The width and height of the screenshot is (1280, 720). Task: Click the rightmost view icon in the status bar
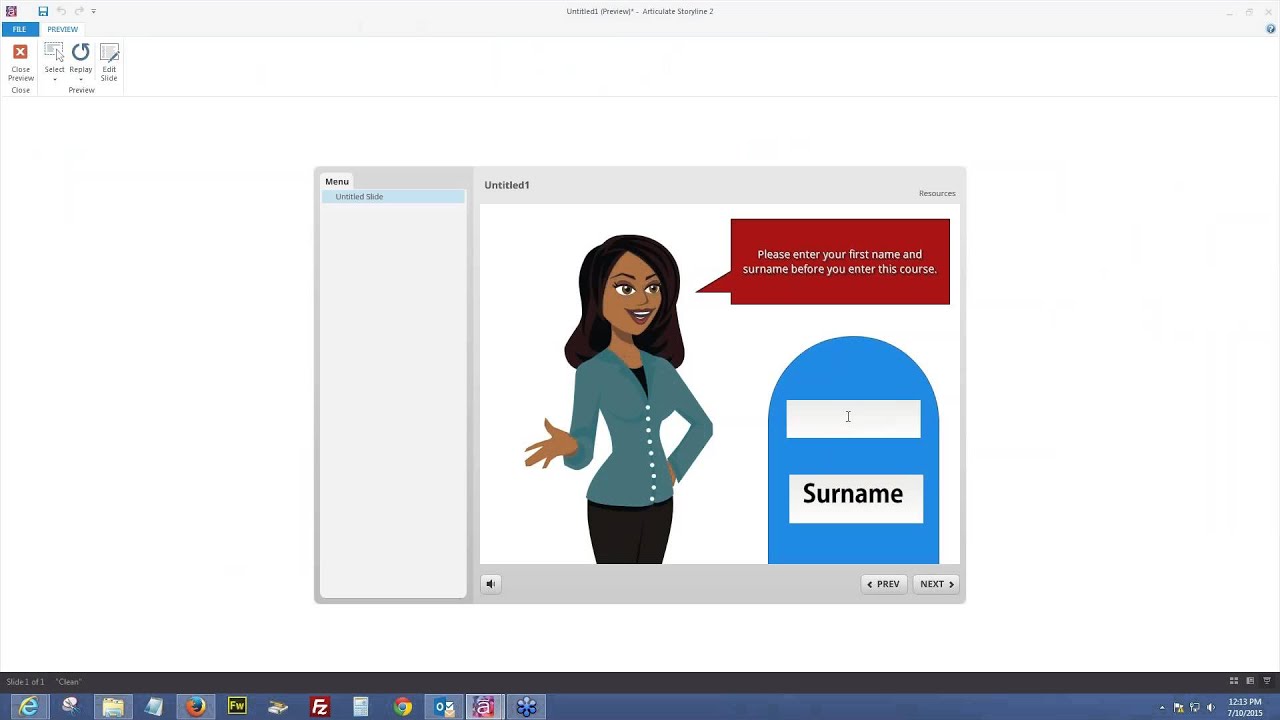pos(1266,681)
